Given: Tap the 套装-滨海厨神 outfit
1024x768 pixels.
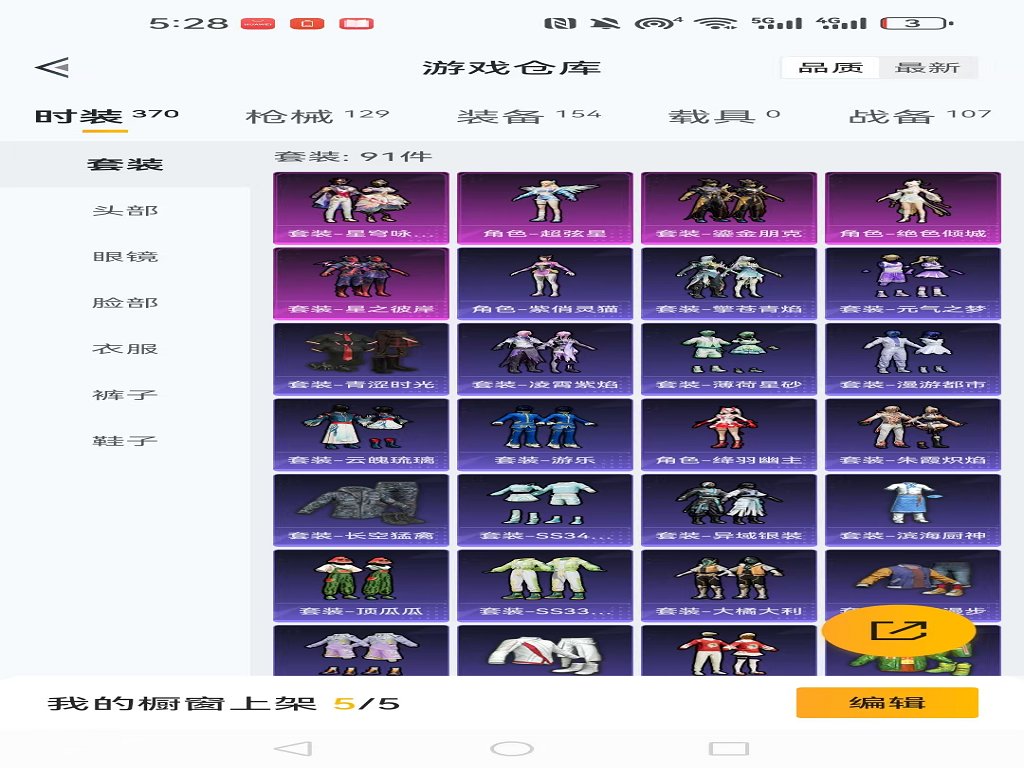Looking at the screenshot, I should [x=912, y=509].
